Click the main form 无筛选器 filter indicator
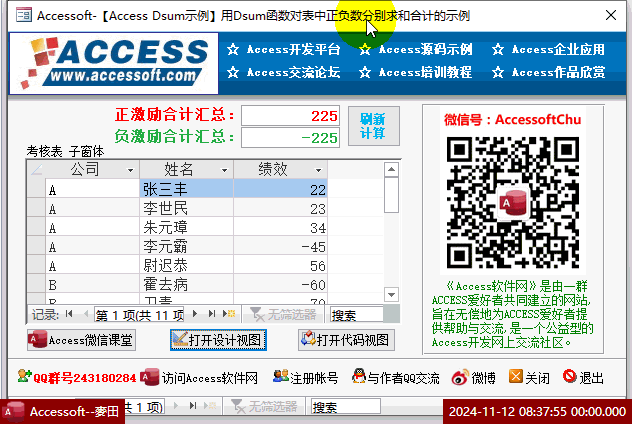 point(264,407)
